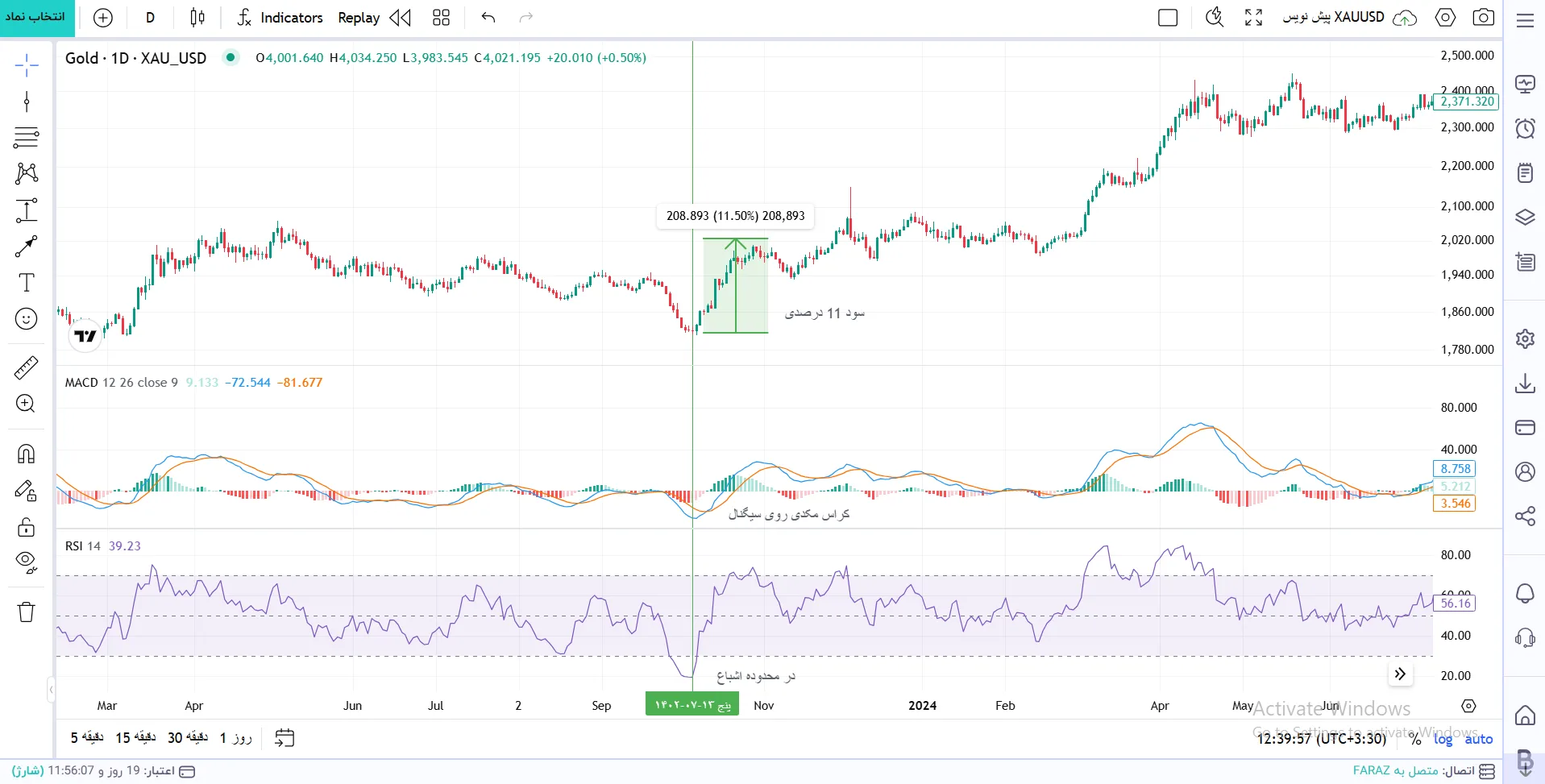The image size is (1545, 784).
Task: Switch to the 1 day timeframe
Action: tap(235, 738)
